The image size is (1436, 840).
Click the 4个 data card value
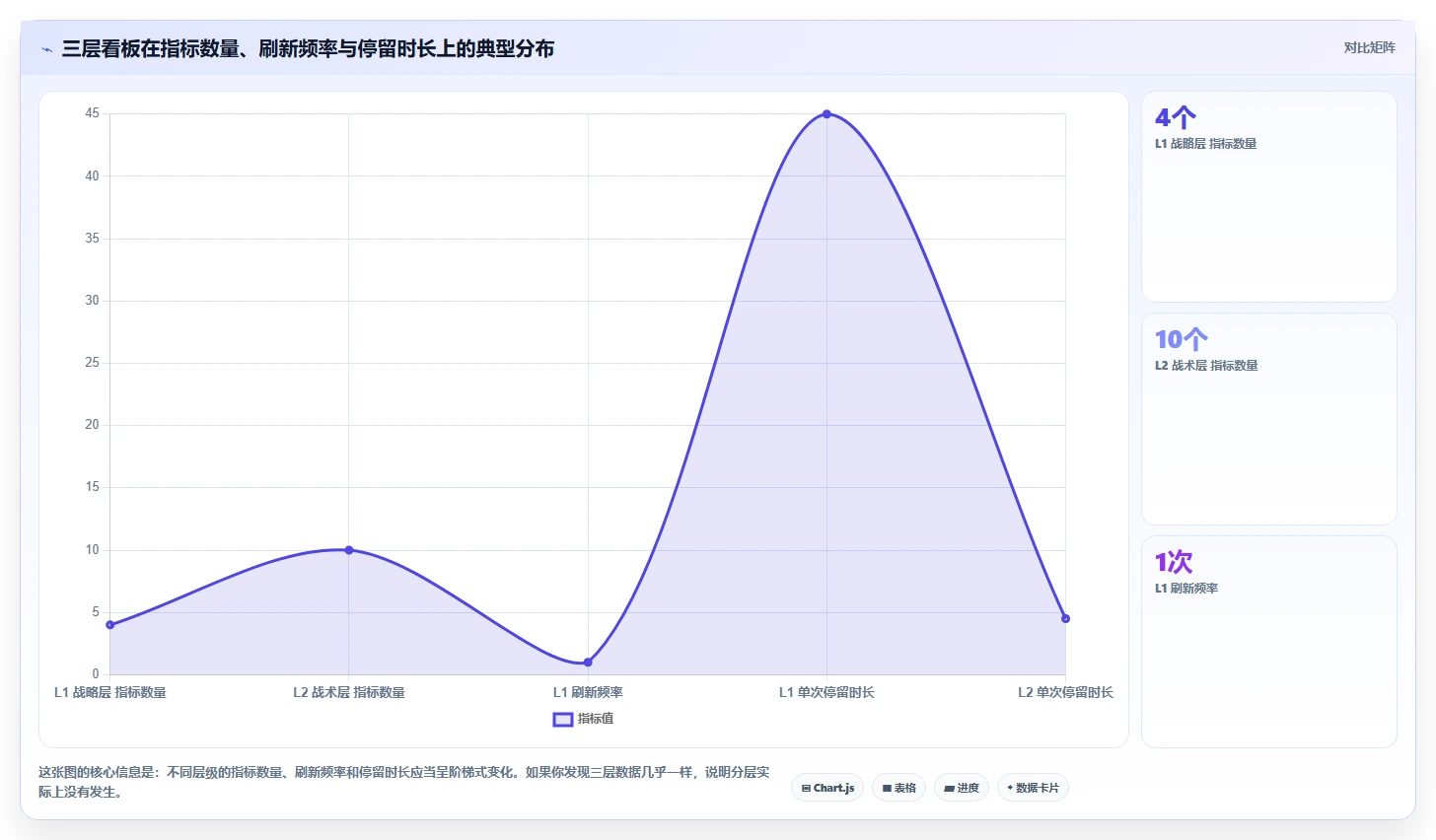click(1176, 118)
